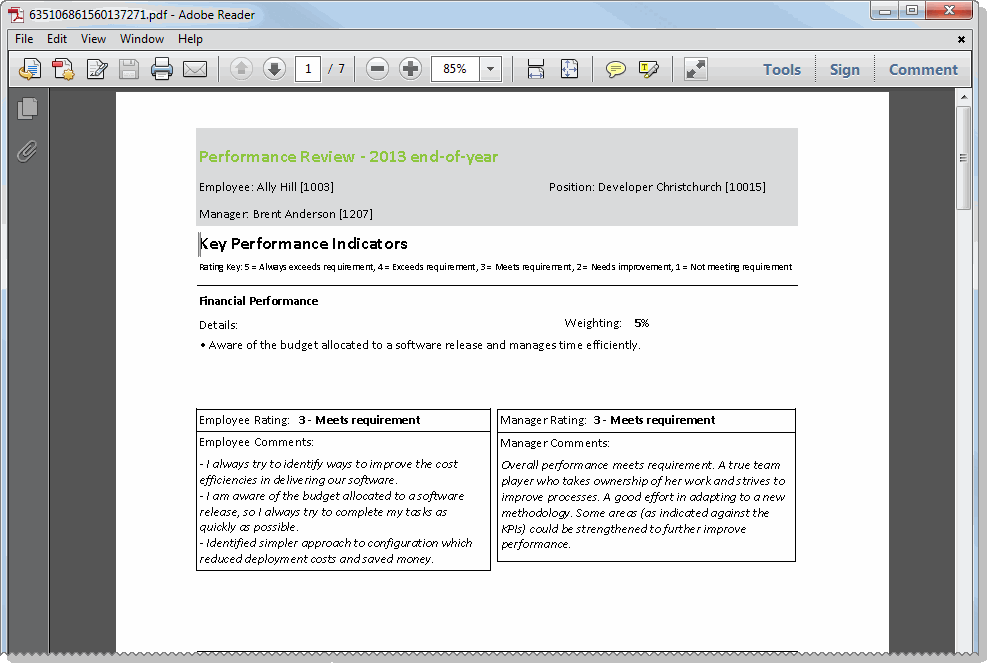Select the highlight text tool
Screen dimensions: 995x672
pyautogui.click(x=649, y=69)
